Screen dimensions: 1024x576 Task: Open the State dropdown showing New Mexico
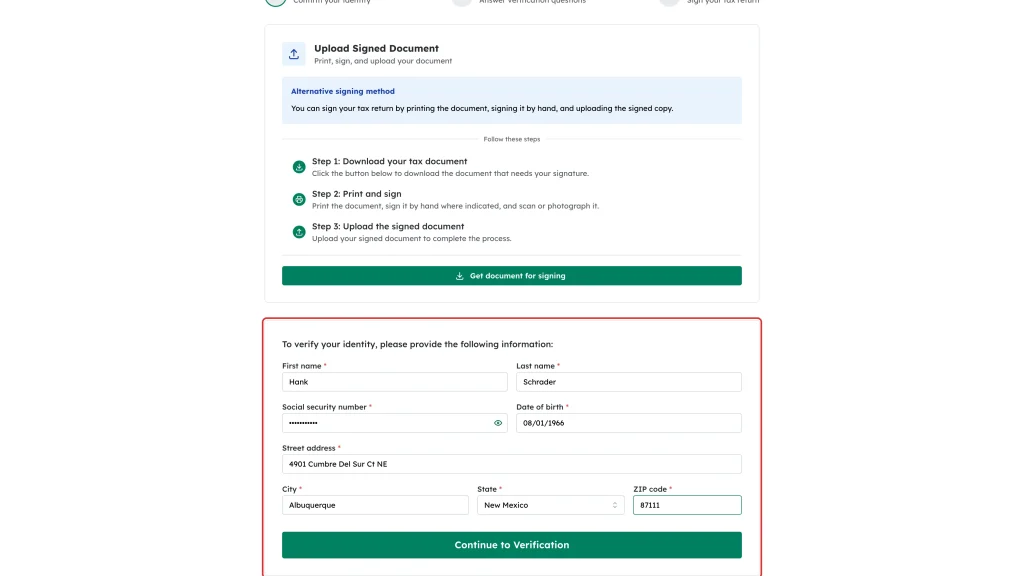point(551,505)
